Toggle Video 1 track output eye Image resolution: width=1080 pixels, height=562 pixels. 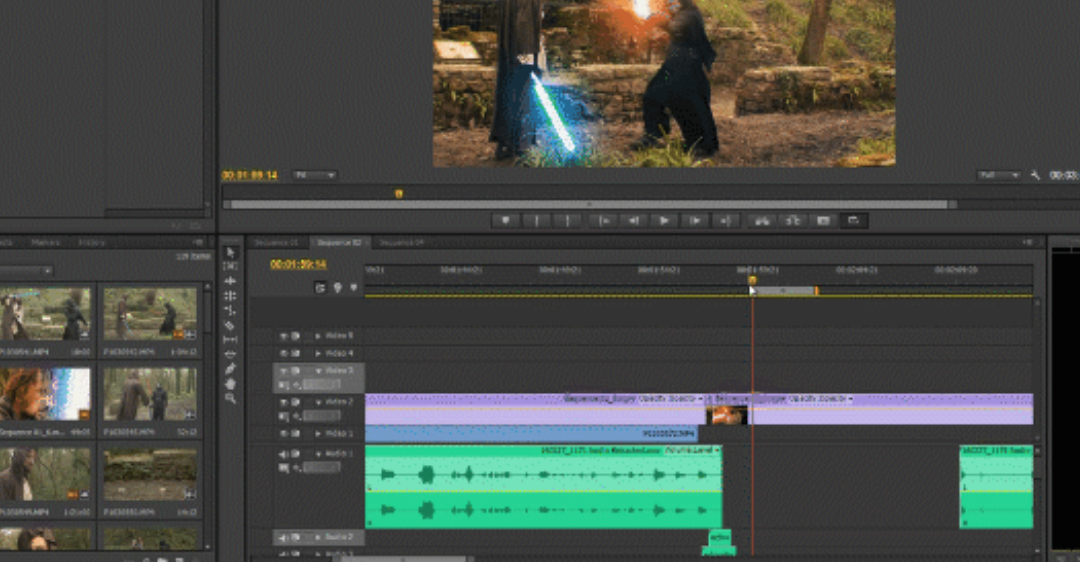(283, 433)
